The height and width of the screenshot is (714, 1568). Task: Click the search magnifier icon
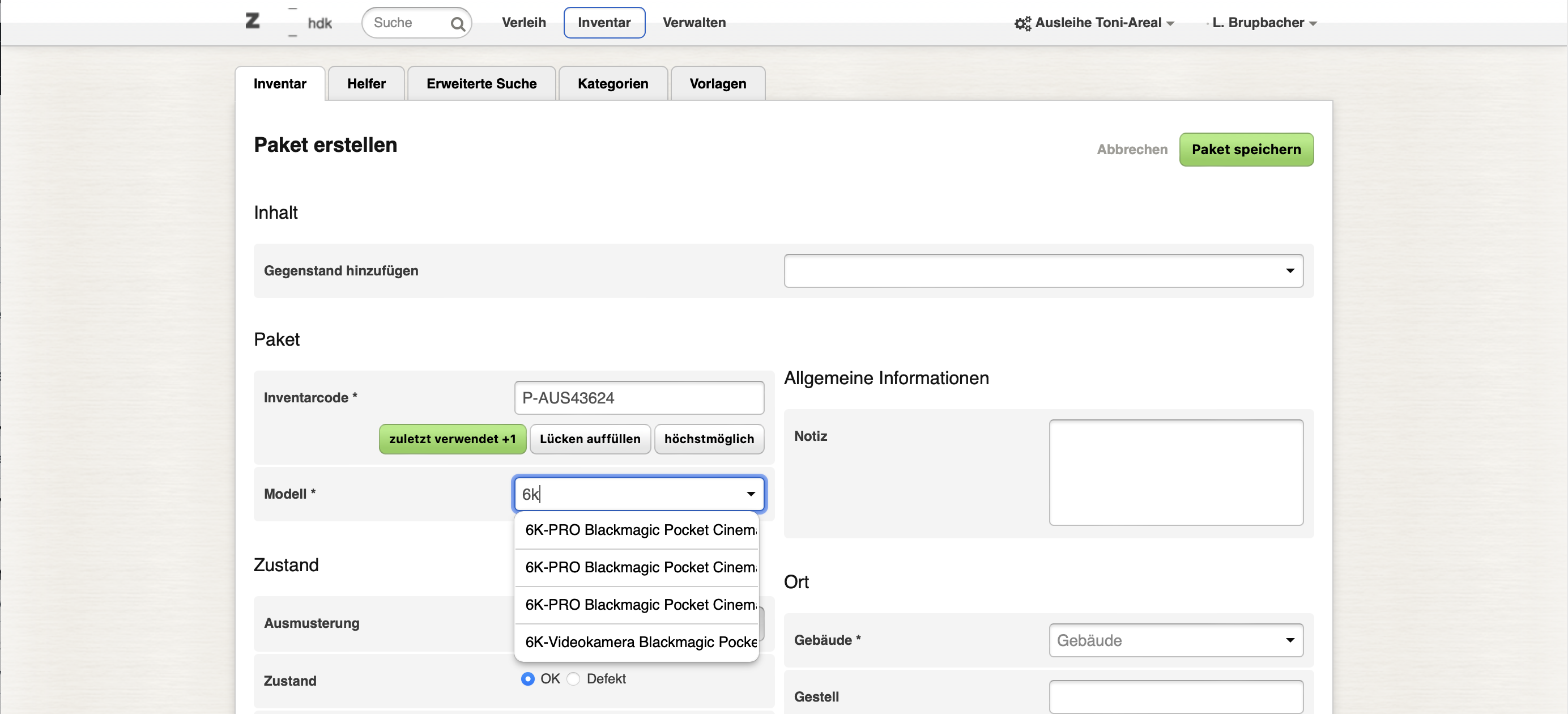tap(458, 23)
